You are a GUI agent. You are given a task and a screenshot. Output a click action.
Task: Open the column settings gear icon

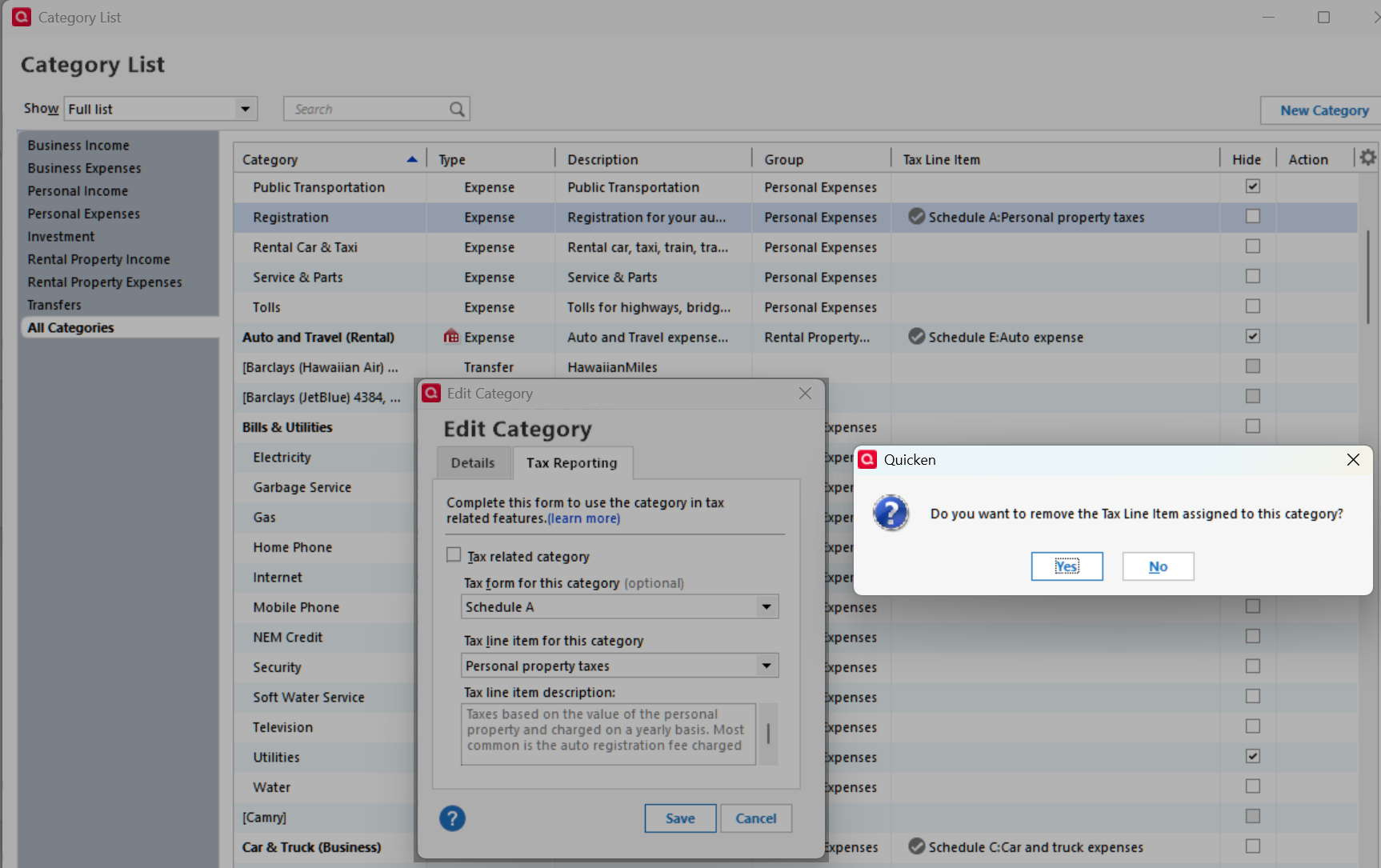1368,158
